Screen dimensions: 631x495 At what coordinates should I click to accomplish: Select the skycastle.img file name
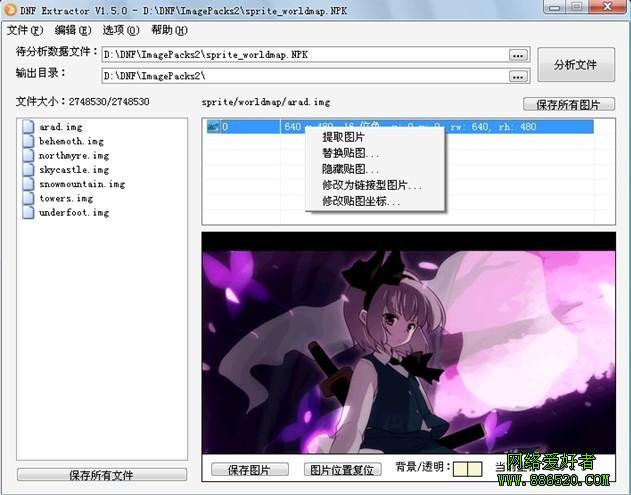(x=74, y=170)
